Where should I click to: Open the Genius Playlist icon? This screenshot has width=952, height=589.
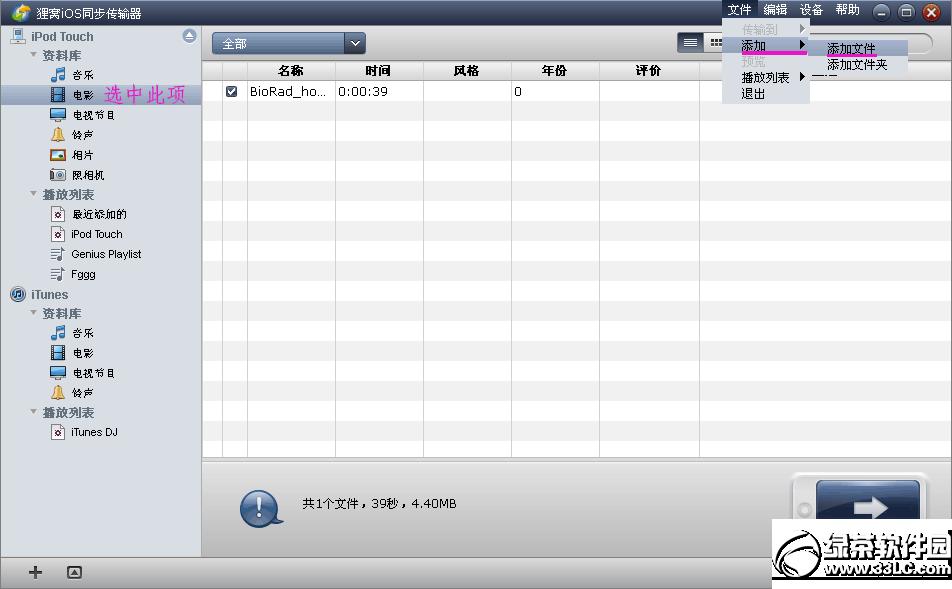58,254
